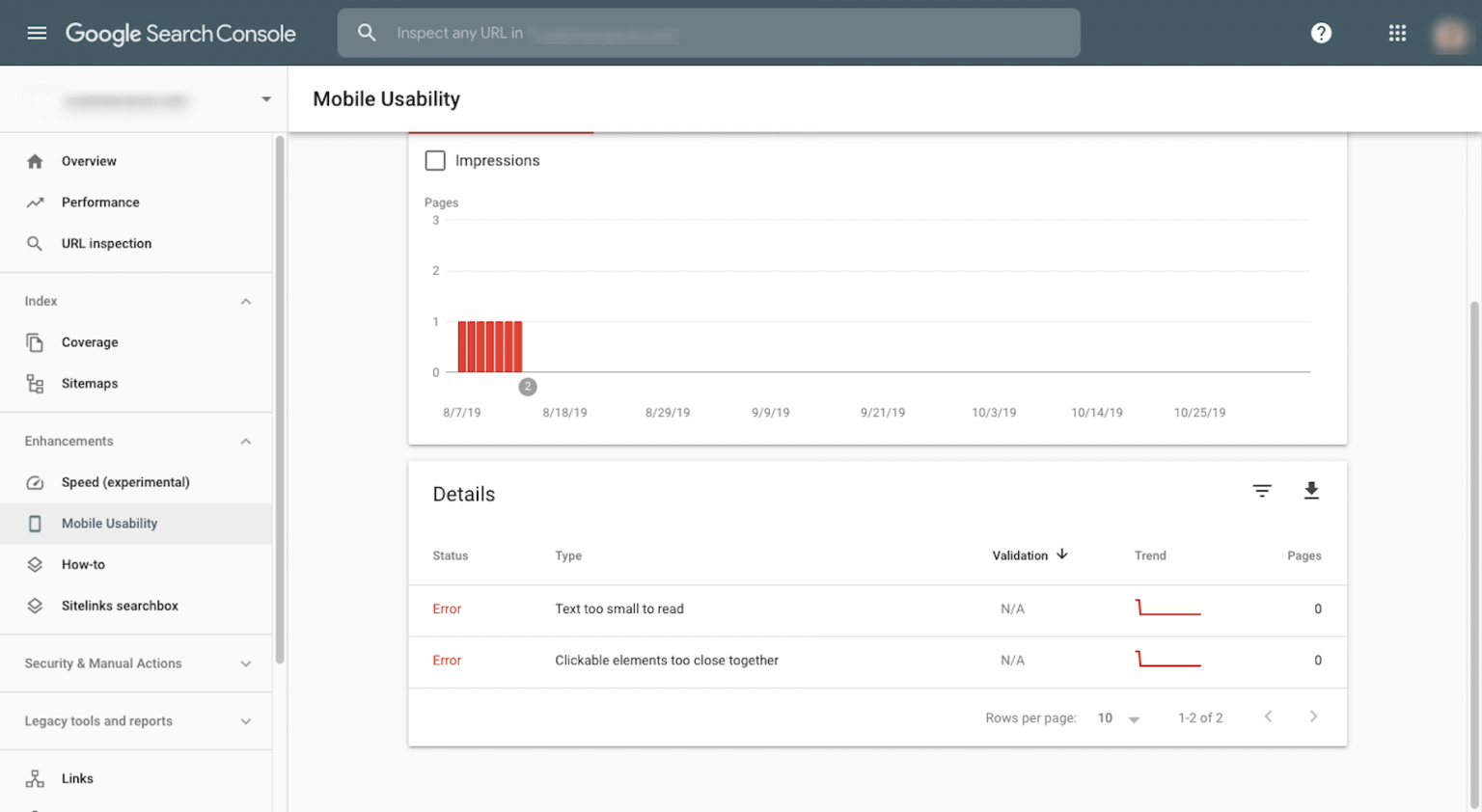Screen dimensions: 1482x812
Task: Open the Sitemaps report
Action: pos(90,383)
